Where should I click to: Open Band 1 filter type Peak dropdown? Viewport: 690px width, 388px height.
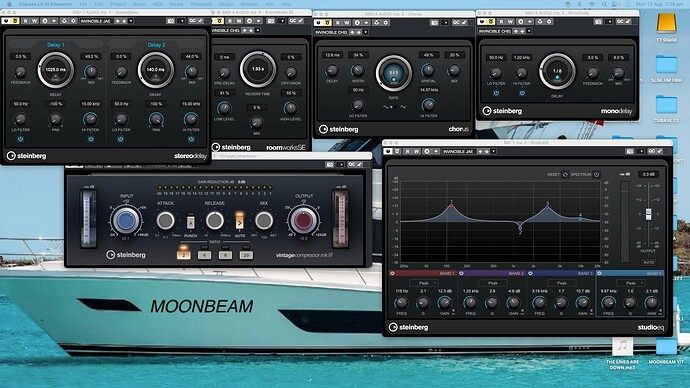(x=423, y=283)
